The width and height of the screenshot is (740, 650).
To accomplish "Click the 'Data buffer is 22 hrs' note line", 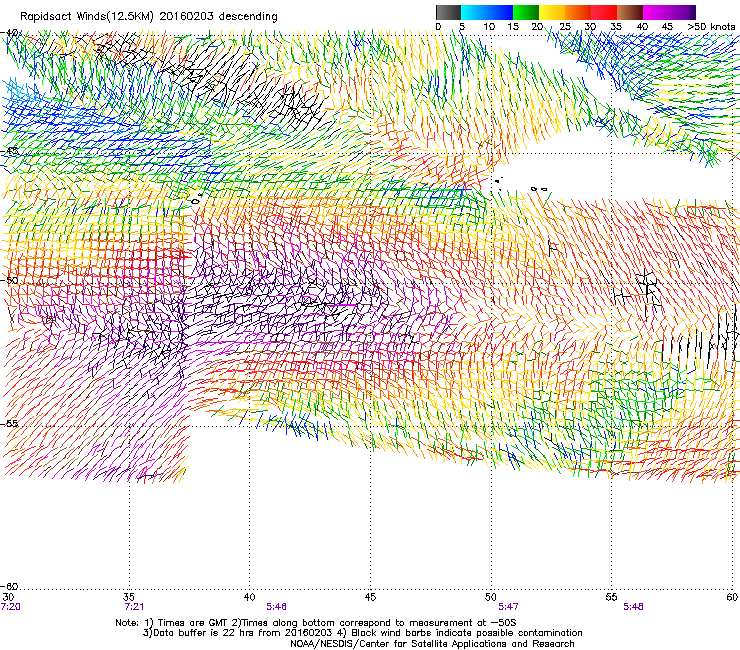I will pyautogui.click(x=362, y=633).
